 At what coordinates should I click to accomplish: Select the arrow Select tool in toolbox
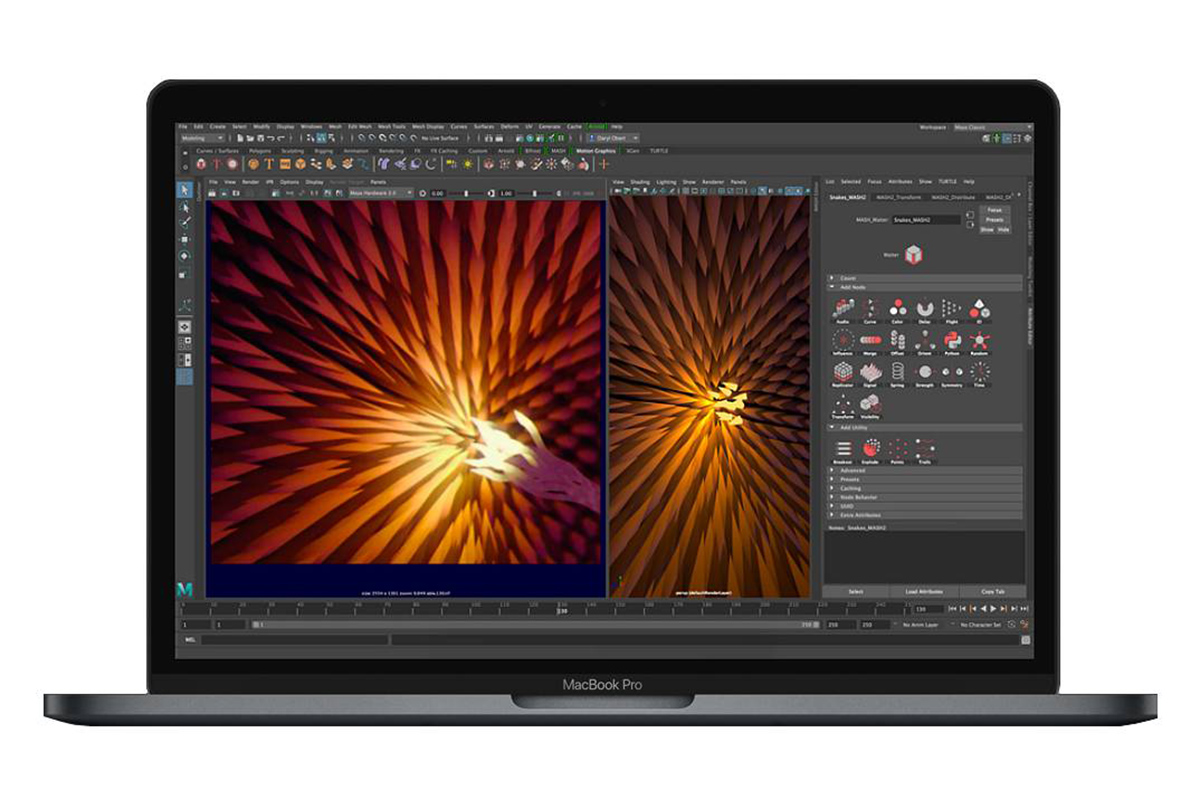(x=184, y=189)
